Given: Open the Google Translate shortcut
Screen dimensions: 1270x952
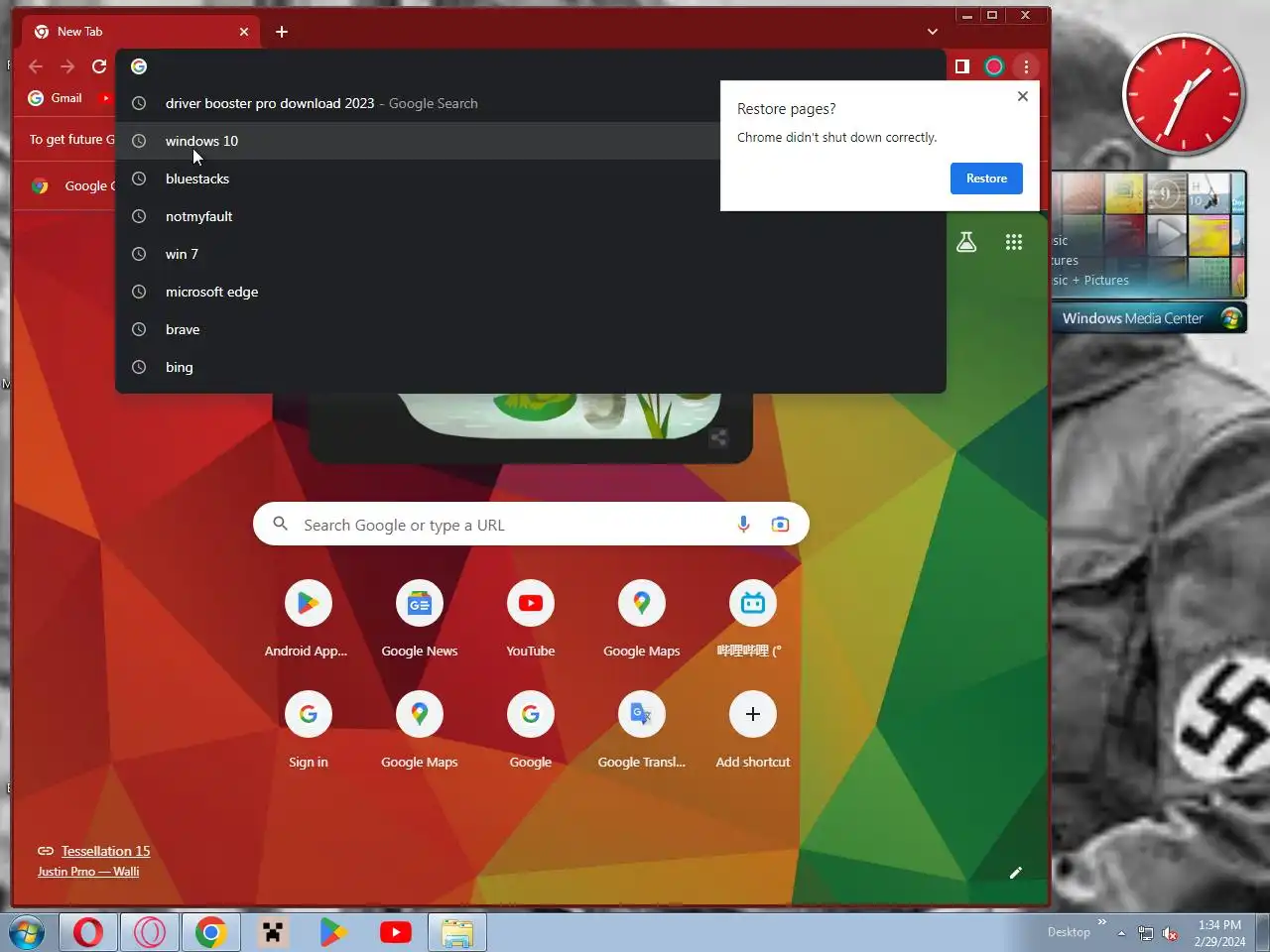Looking at the screenshot, I should click(641, 731).
